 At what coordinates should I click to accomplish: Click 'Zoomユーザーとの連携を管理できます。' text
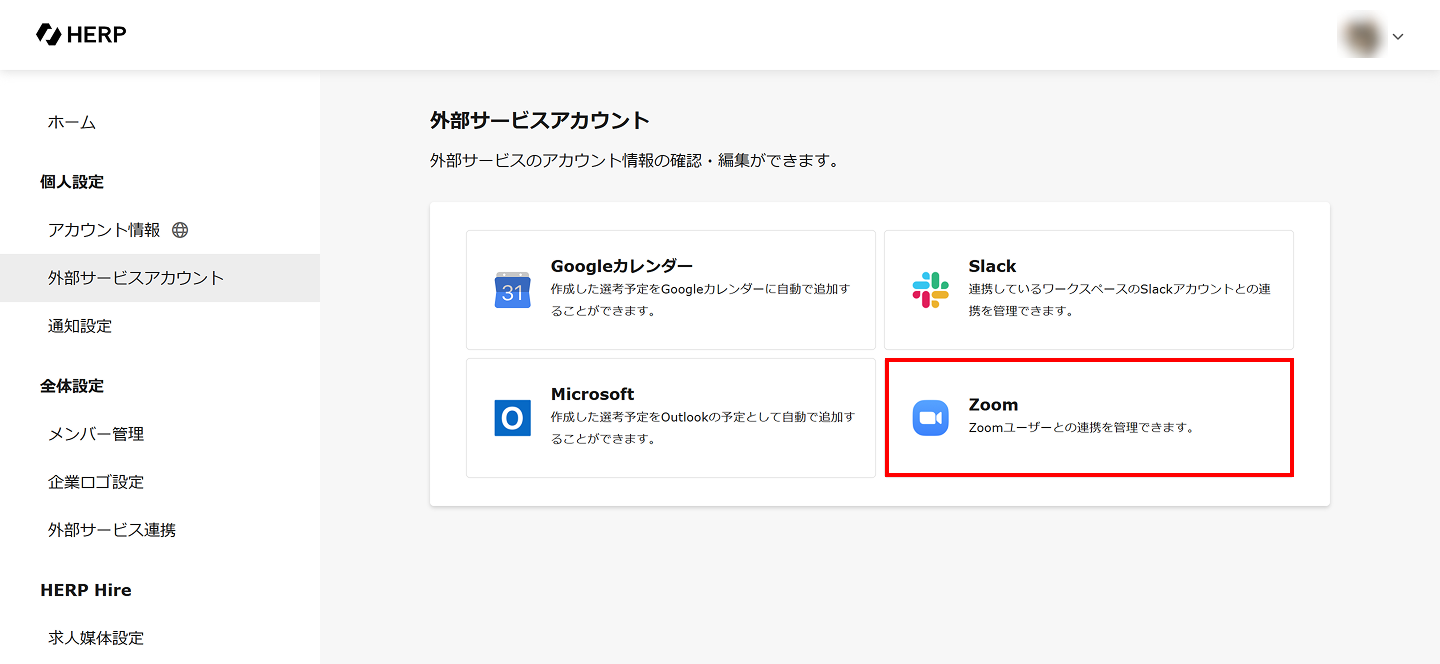click(x=1082, y=428)
